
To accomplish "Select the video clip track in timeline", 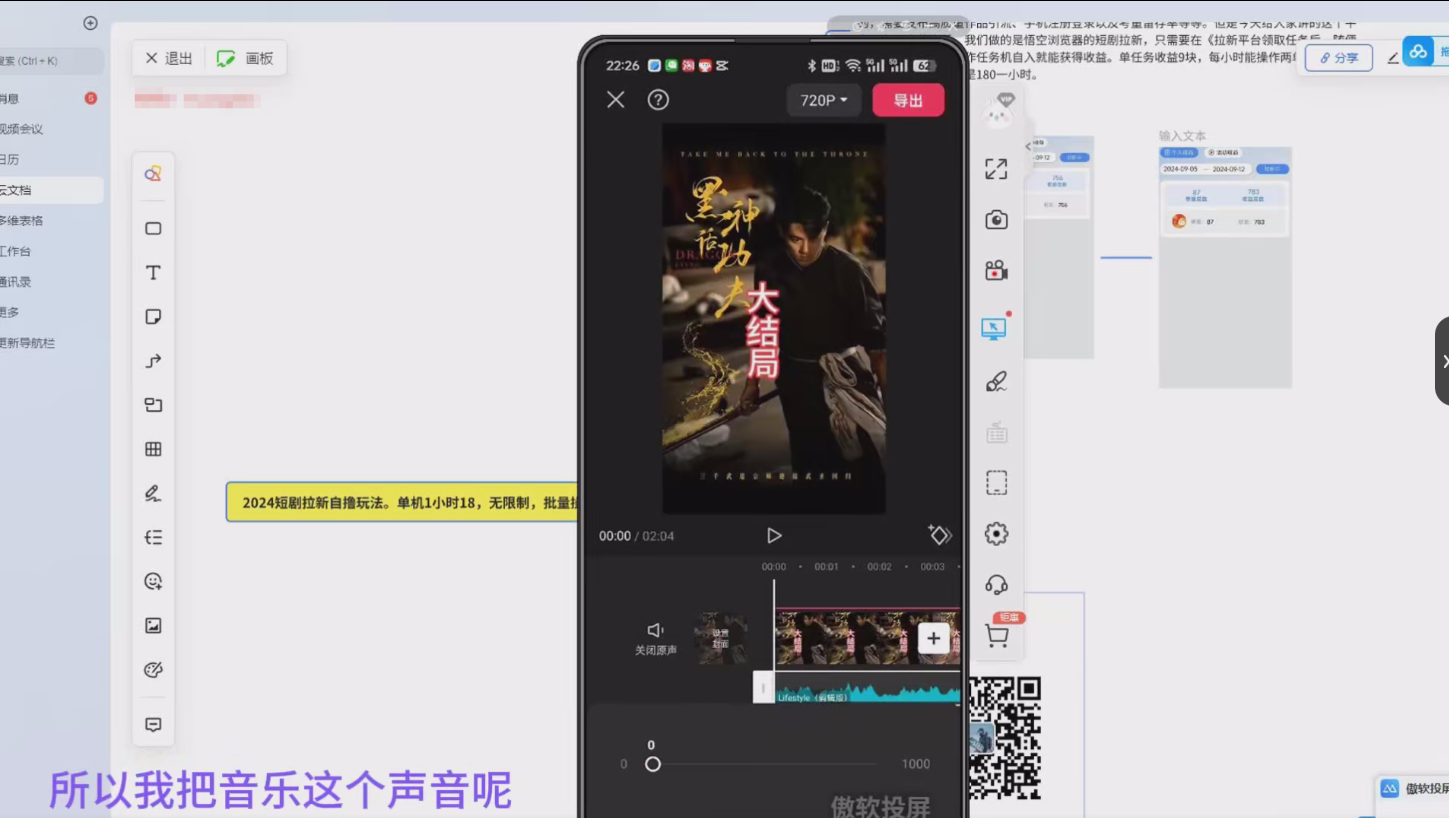I will (867, 637).
